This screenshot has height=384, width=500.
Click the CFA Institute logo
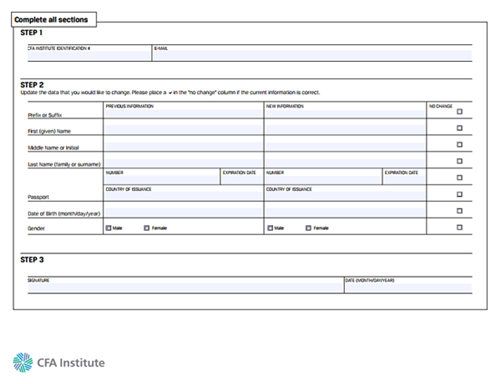coord(59,362)
